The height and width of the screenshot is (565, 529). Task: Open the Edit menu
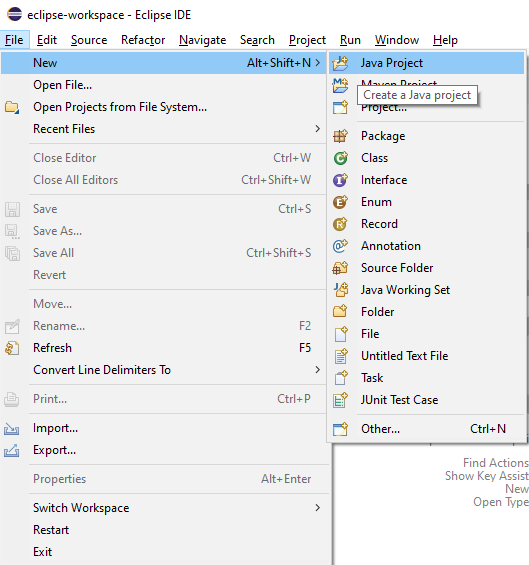coord(47,40)
